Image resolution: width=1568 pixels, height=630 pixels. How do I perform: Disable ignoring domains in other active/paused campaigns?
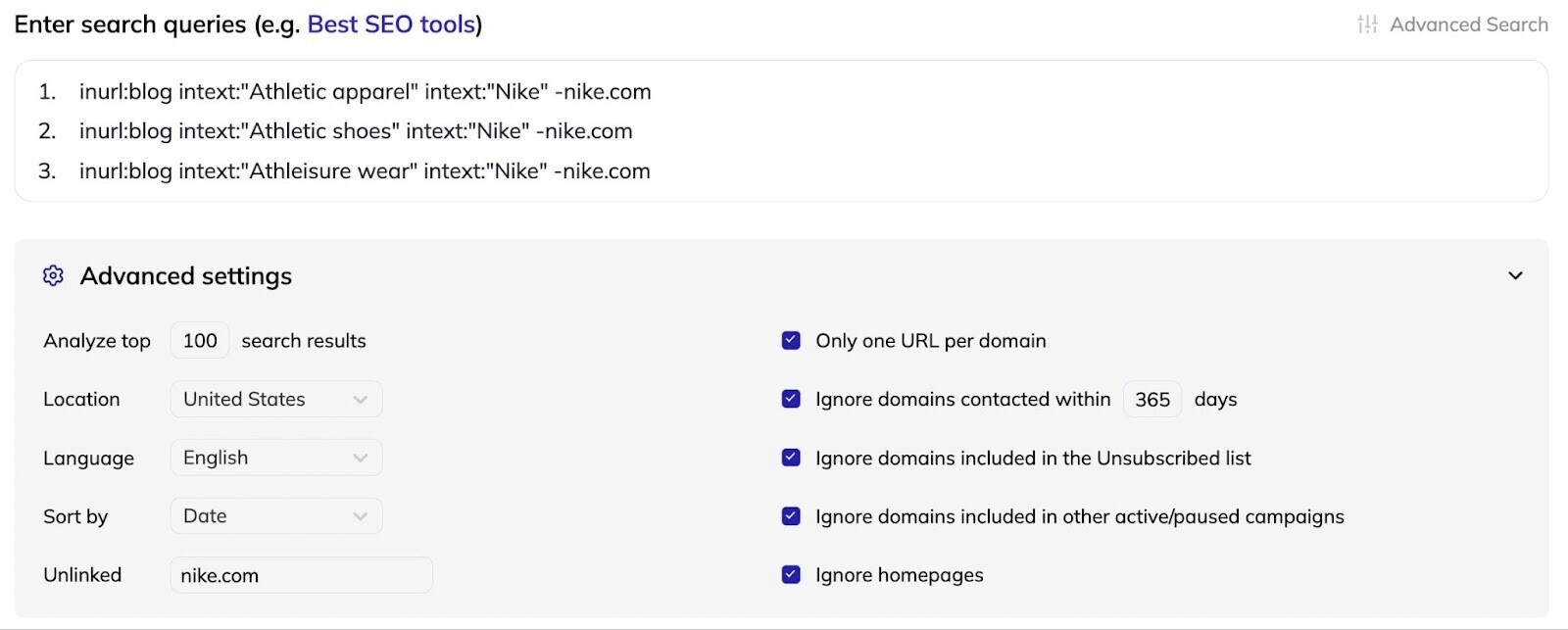point(790,516)
